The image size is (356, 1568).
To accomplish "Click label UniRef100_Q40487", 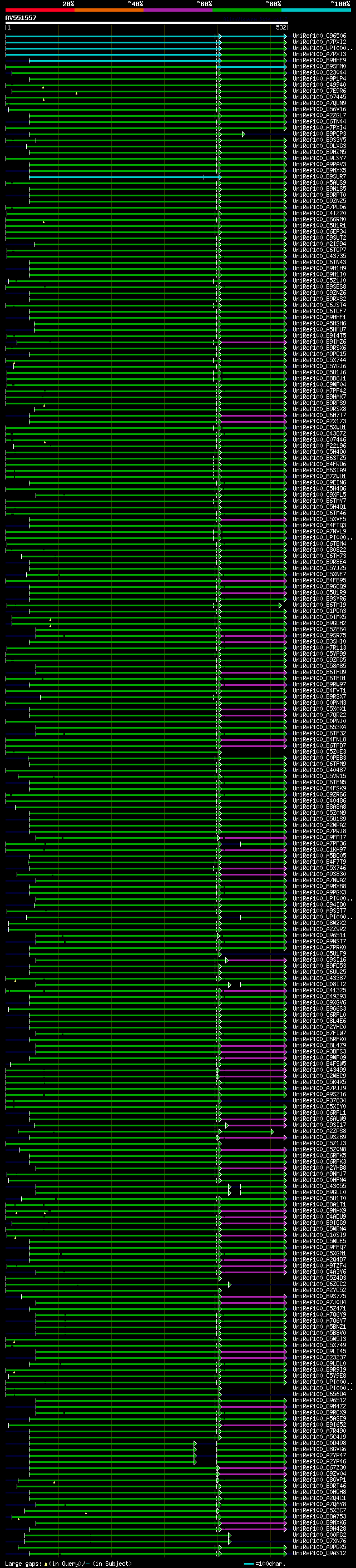I will pos(319,770).
